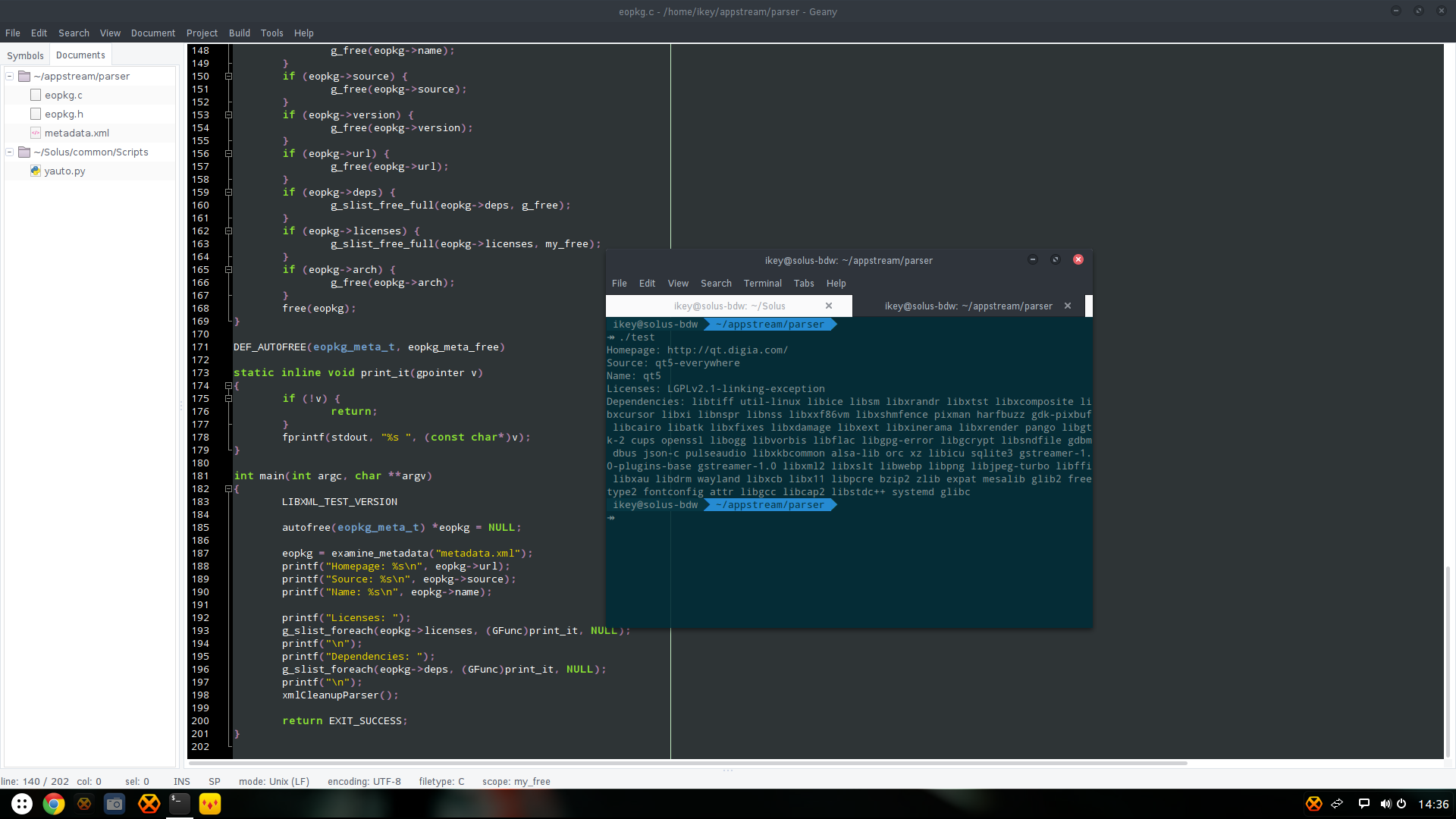Image resolution: width=1456 pixels, height=819 pixels.
Task: Select eopkg.h in the documents tree
Action: [64, 114]
